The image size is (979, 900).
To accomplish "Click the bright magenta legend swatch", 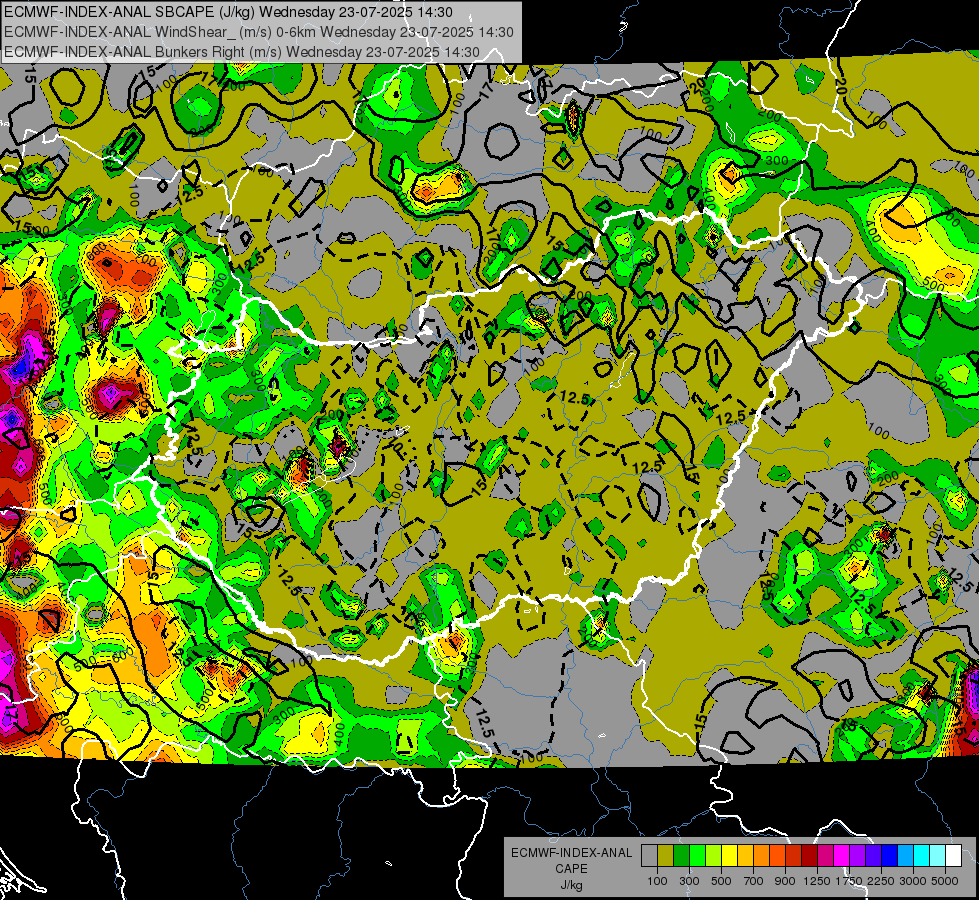I will 842,855.
